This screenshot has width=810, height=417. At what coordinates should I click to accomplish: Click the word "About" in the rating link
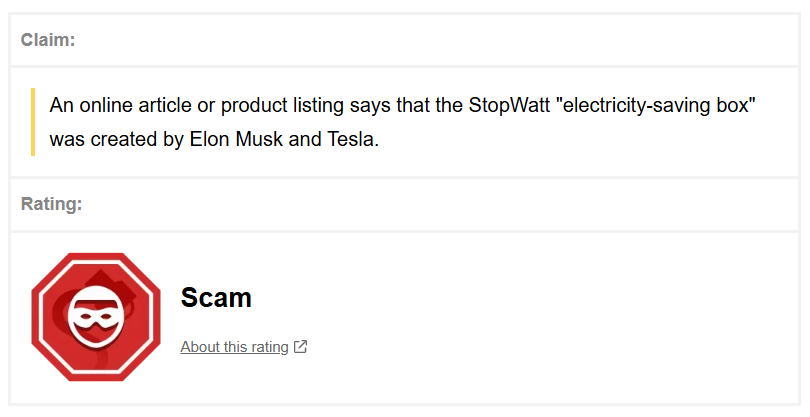pyautogui.click(x=200, y=347)
